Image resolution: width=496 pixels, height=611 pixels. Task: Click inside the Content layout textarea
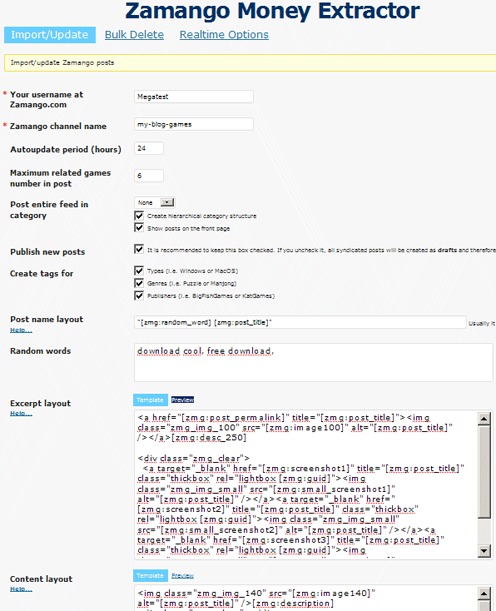point(306,599)
